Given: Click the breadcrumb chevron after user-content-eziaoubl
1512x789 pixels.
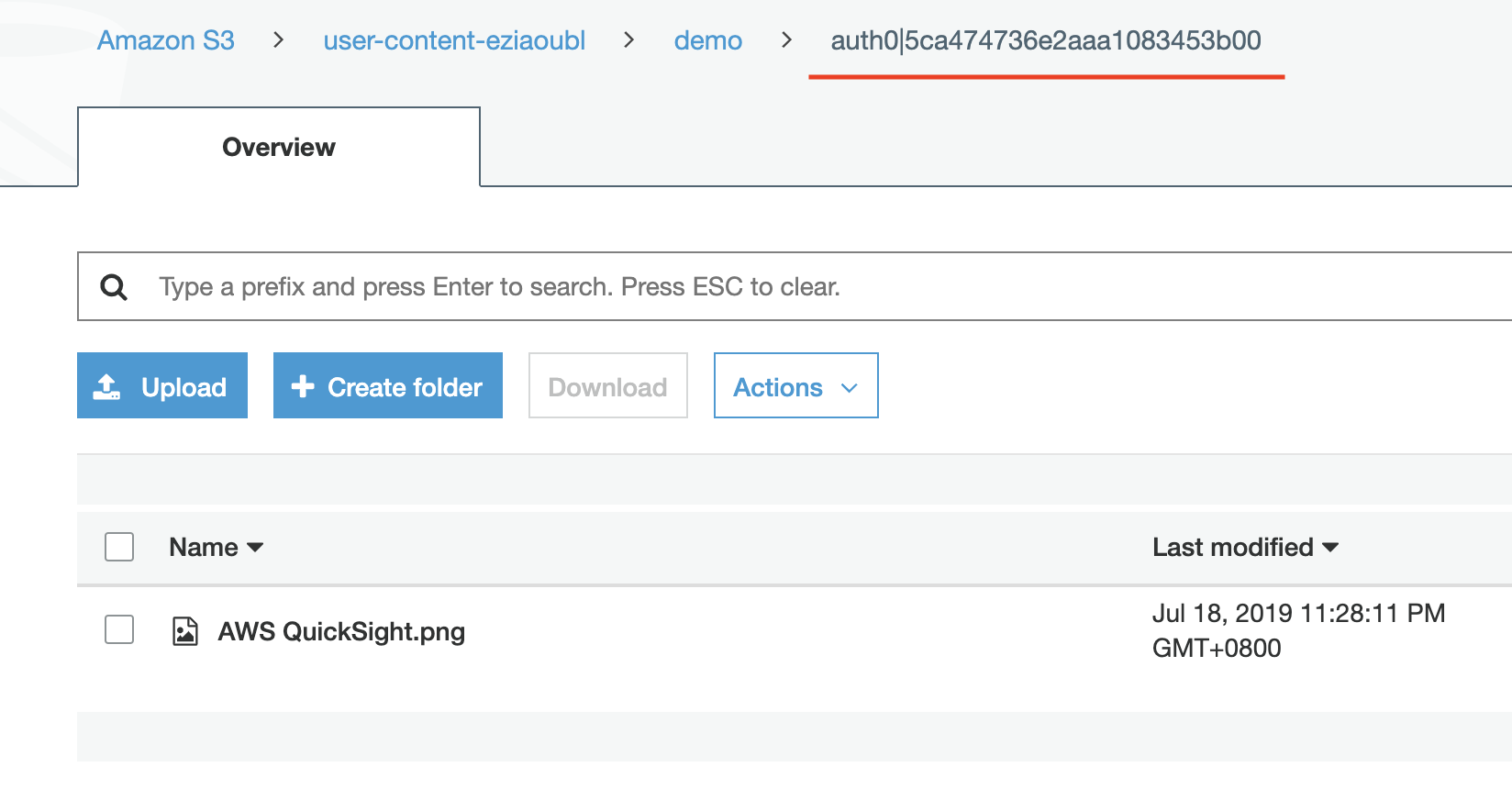Looking at the screenshot, I should [629, 40].
